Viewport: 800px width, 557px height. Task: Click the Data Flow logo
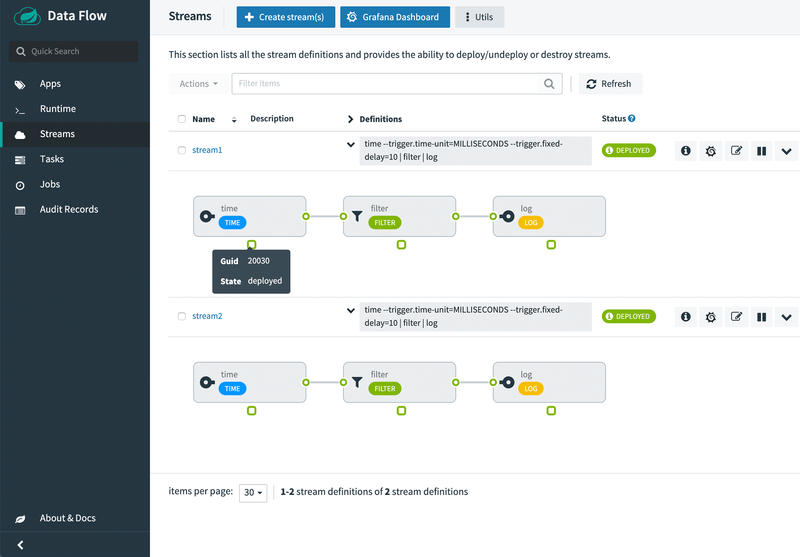28,16
